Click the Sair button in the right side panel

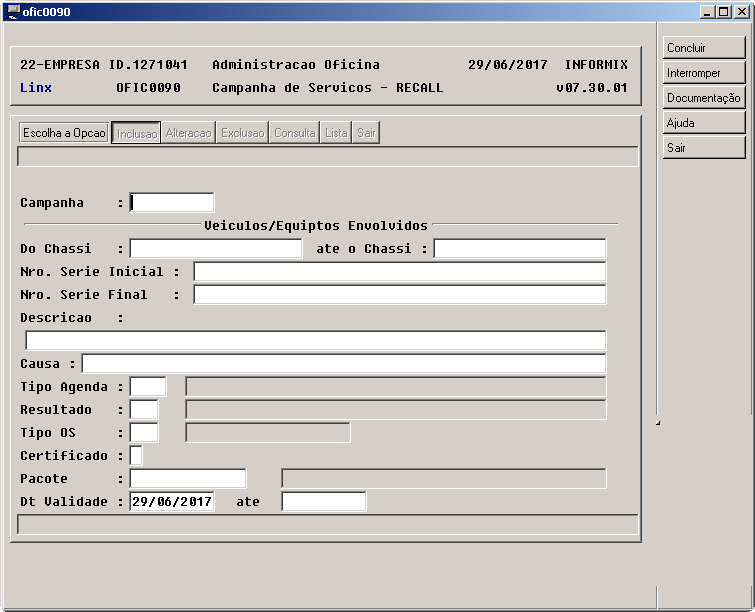(x=704, y=148)
